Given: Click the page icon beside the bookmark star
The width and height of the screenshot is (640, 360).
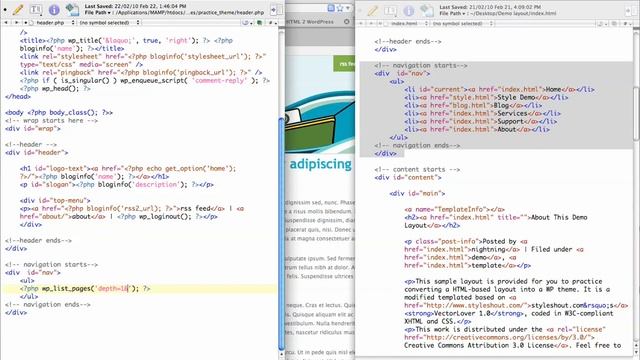Looking at the screenshot, I should pyautogui.click(x=331, y=8).
